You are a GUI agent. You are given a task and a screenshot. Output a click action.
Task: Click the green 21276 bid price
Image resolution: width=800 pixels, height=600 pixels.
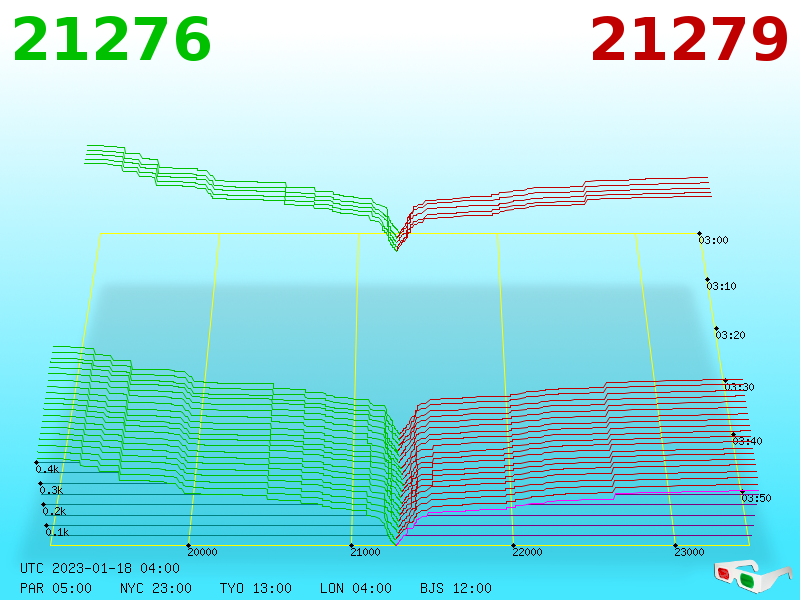point(112,39)
